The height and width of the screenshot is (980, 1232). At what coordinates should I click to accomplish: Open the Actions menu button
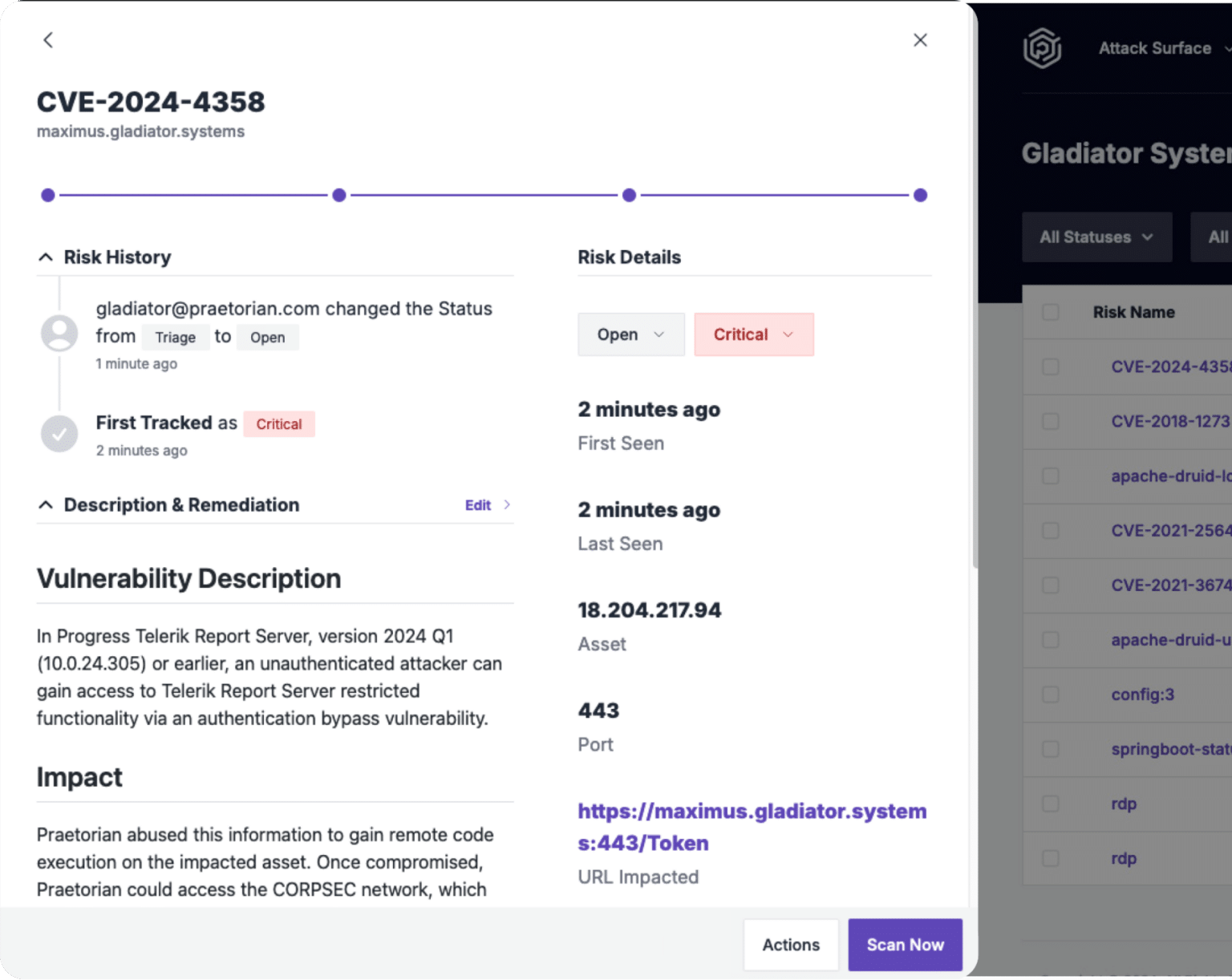coord(791,945)
